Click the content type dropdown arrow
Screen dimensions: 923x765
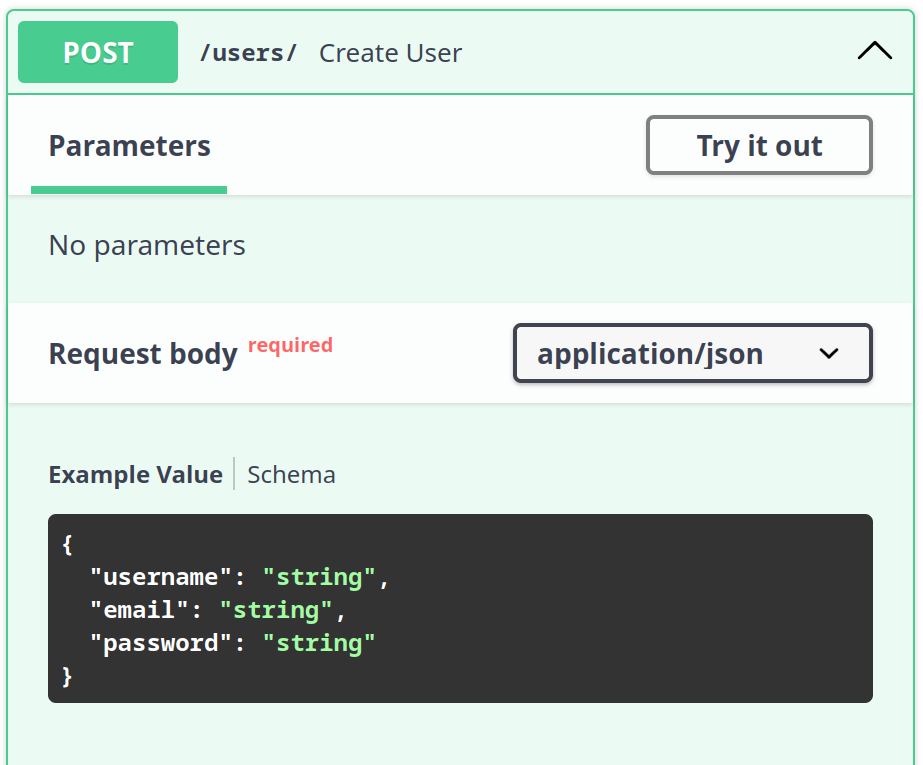point(829,354)
